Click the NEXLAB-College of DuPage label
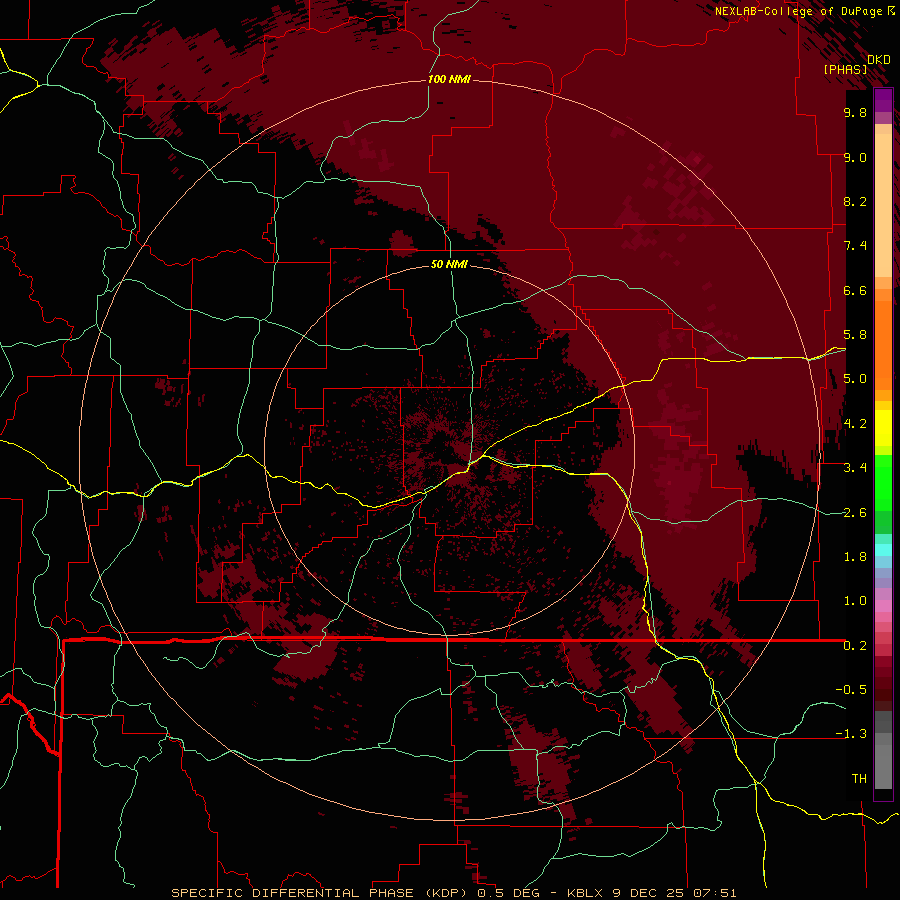The image size is (900, 900). coord(799,11)
